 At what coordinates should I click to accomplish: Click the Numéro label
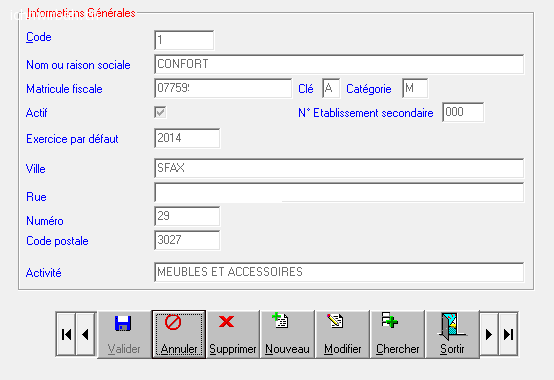pyautogui.click(x=45, y=221)
